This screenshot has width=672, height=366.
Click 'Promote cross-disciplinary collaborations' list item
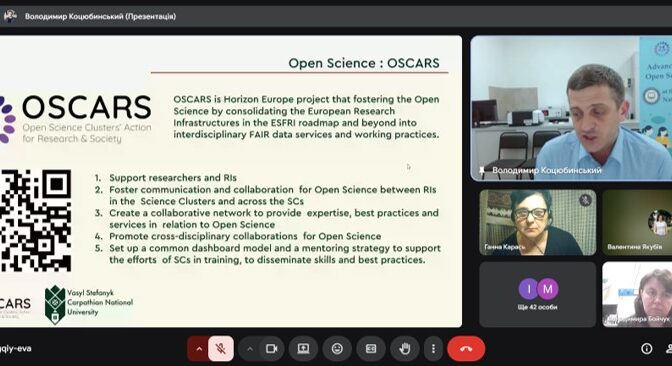pyautogui.click(x=245, y=236)
